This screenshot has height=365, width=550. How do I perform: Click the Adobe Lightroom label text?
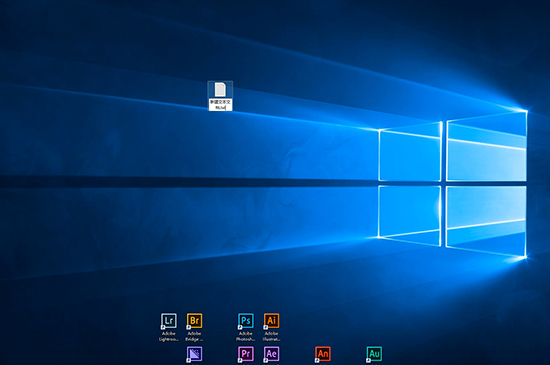(x=169, y=336)
